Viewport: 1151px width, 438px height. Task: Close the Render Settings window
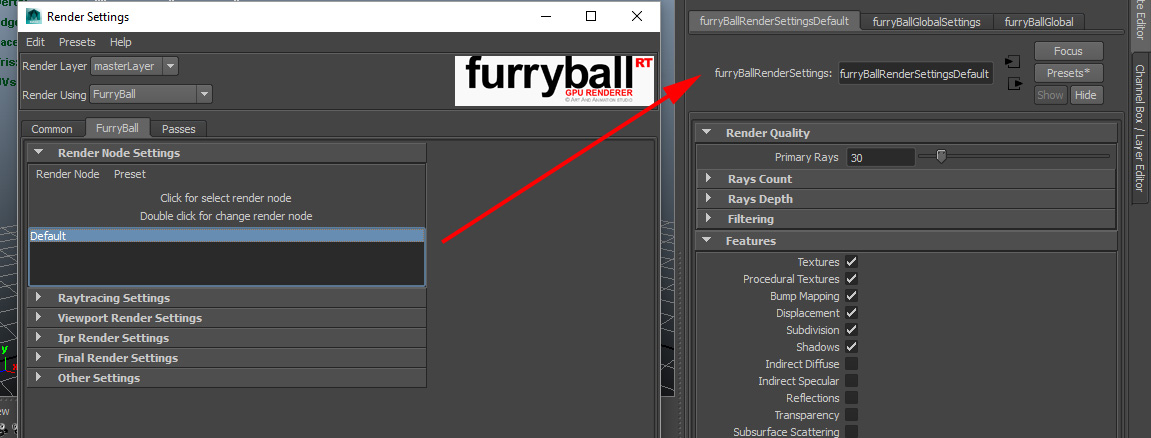pyautogui.click(x=637, y=15)
